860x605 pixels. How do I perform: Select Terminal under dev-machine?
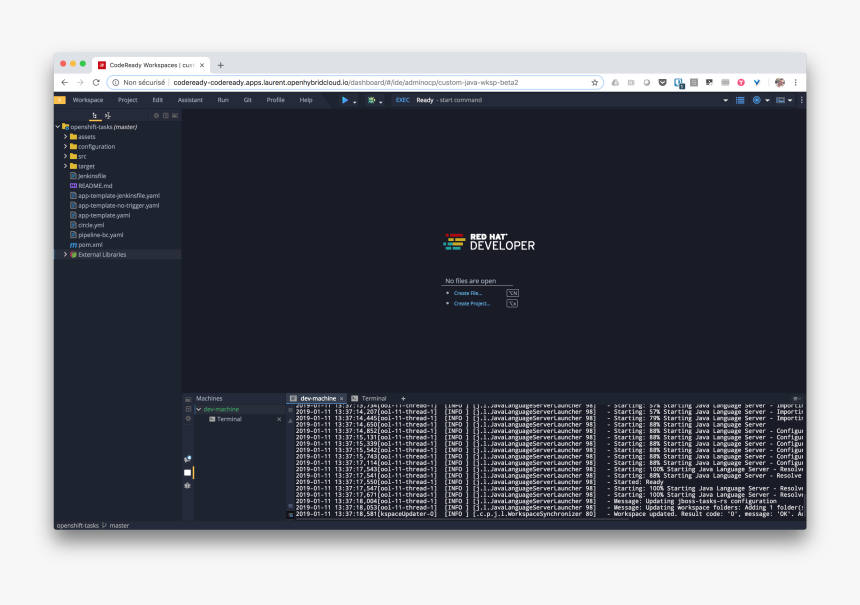click(229, 419)
